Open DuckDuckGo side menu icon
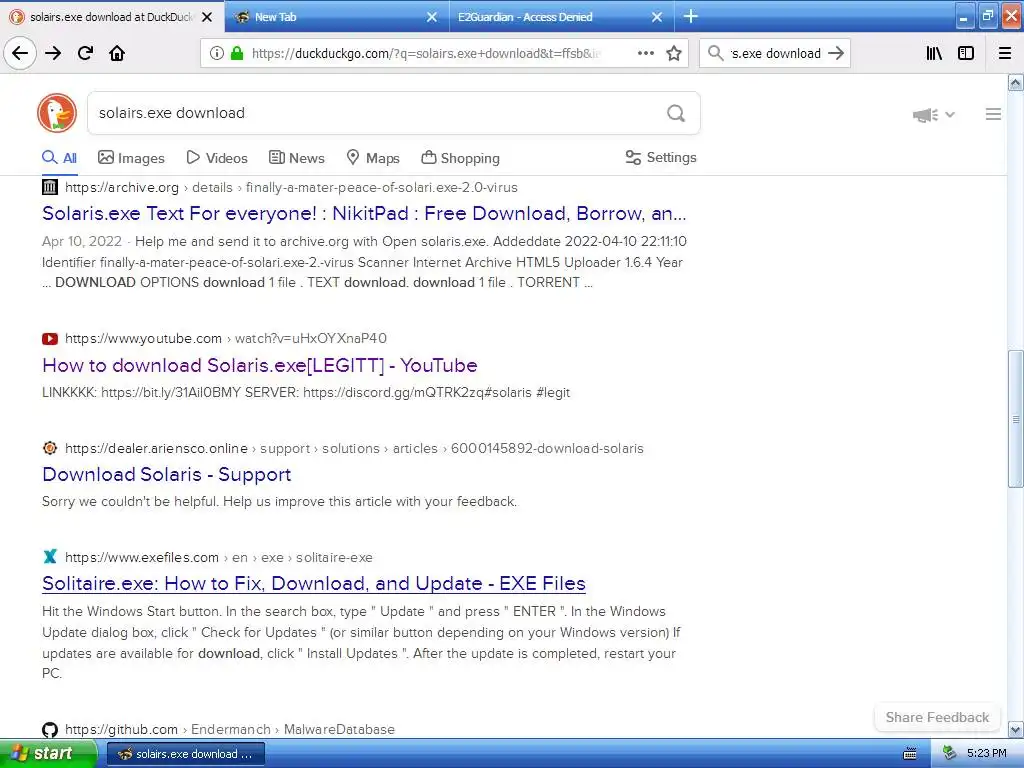The height and width of the screenshot is (768, 1024). tap(993, 114)
